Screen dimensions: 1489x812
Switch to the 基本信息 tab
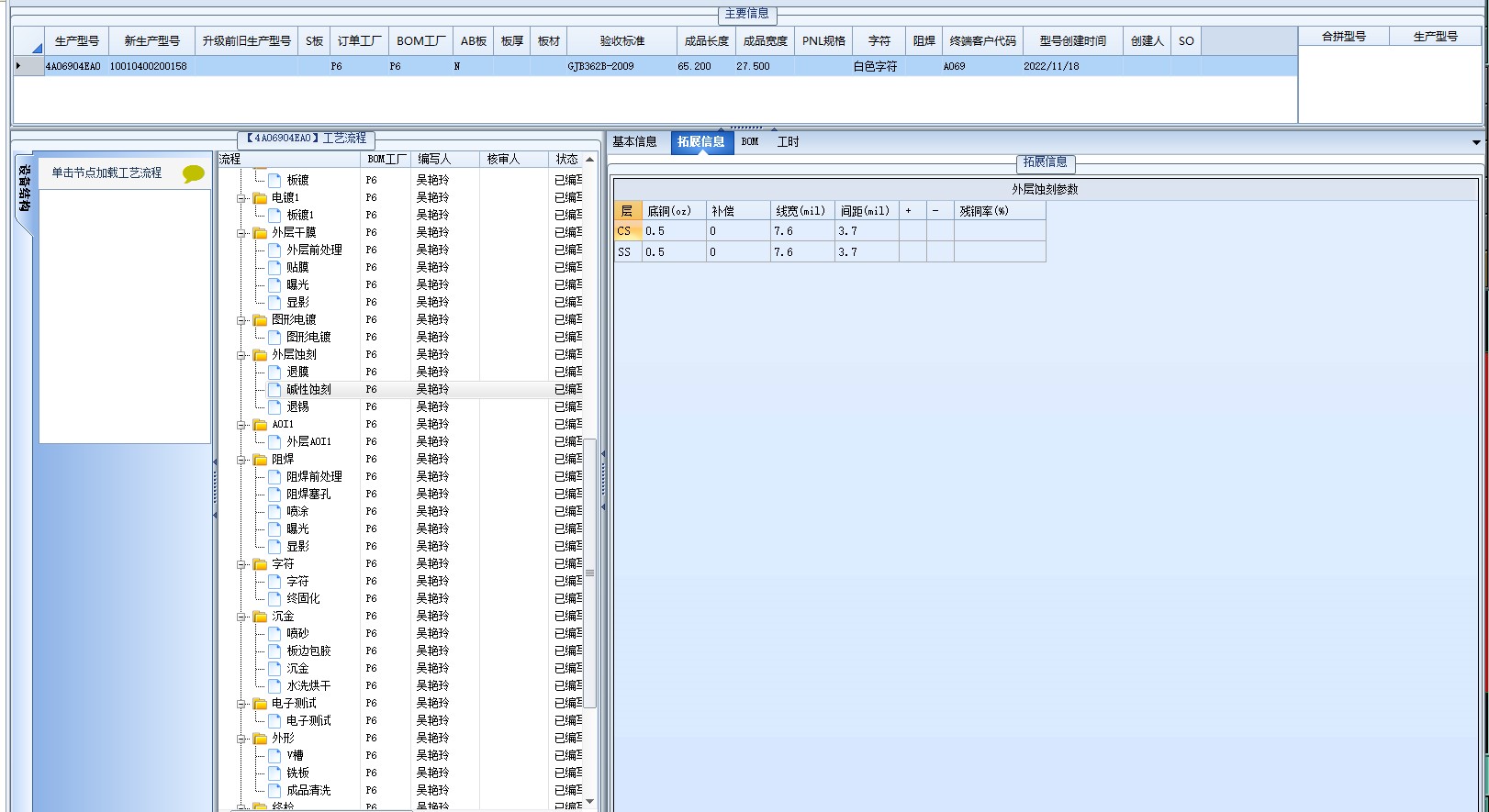(x=634, y=142)
